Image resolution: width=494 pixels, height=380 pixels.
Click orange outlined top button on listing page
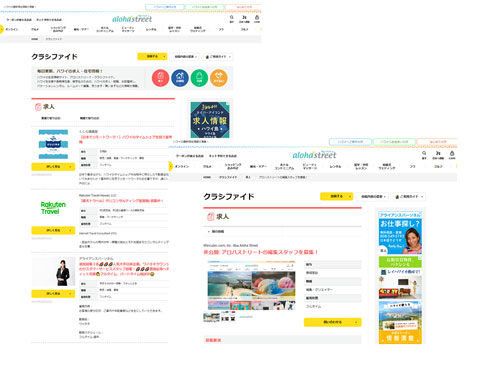click(244, 7)
